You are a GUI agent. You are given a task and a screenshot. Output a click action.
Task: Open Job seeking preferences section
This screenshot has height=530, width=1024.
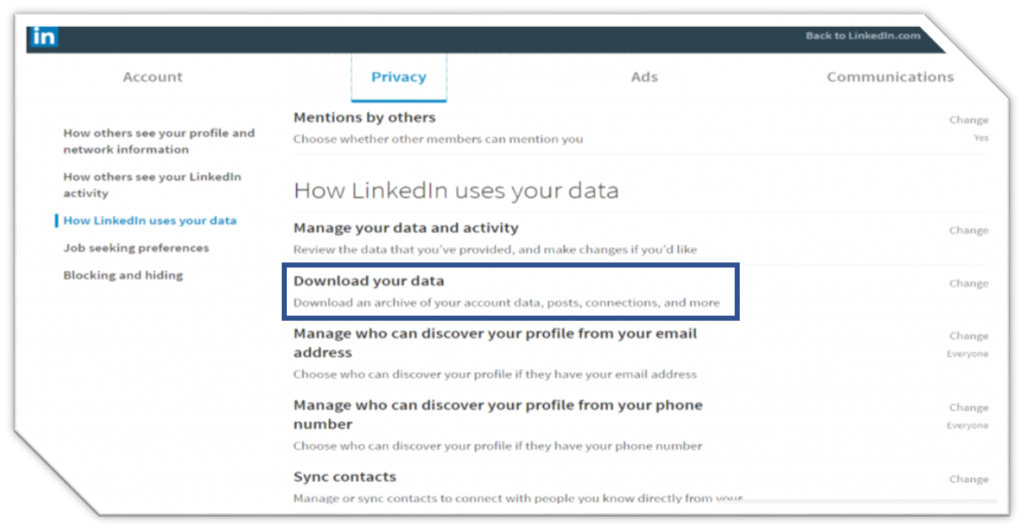pyautogui.click(x=136, y=248)
